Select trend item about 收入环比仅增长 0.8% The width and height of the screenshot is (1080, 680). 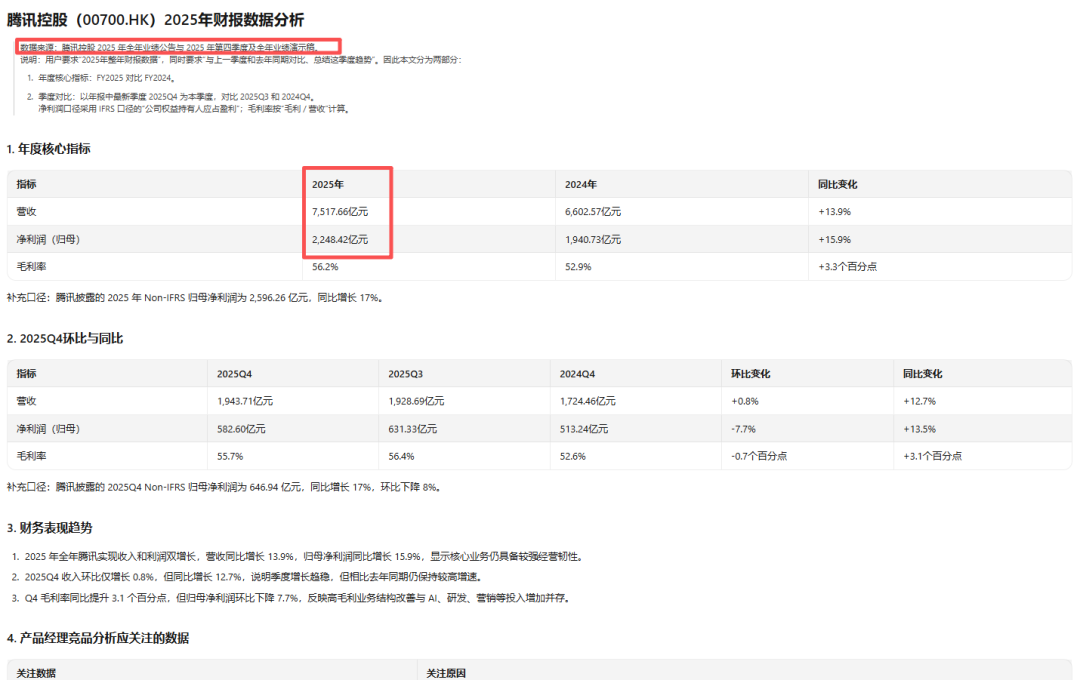tap(254, 577)
